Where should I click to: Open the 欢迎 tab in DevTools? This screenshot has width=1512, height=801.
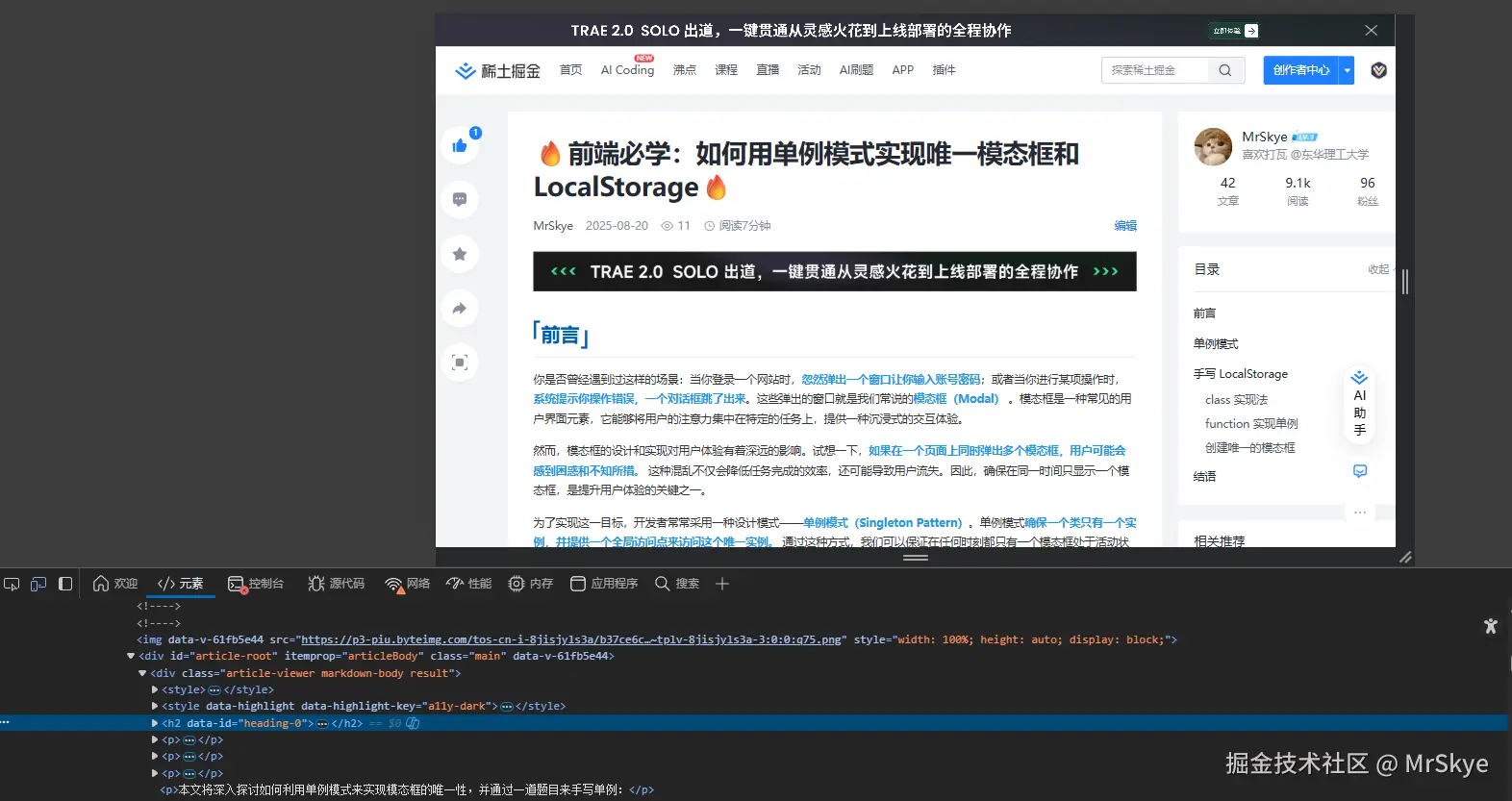[115, 584]
